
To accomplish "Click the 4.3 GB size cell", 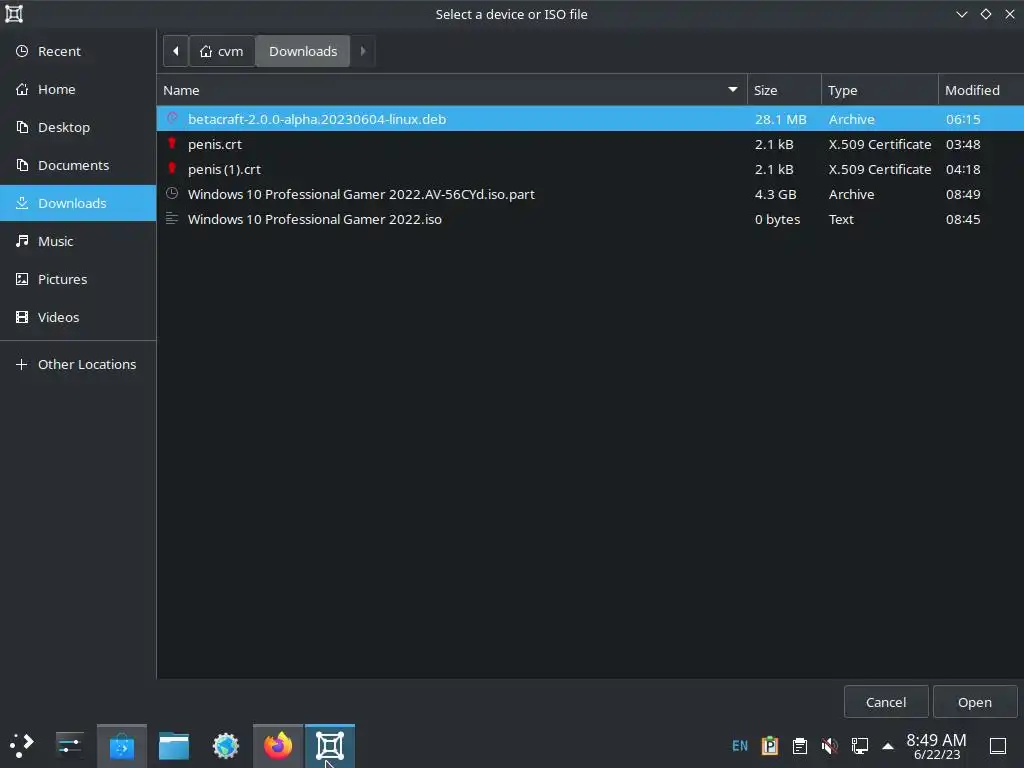I will 775,194.
